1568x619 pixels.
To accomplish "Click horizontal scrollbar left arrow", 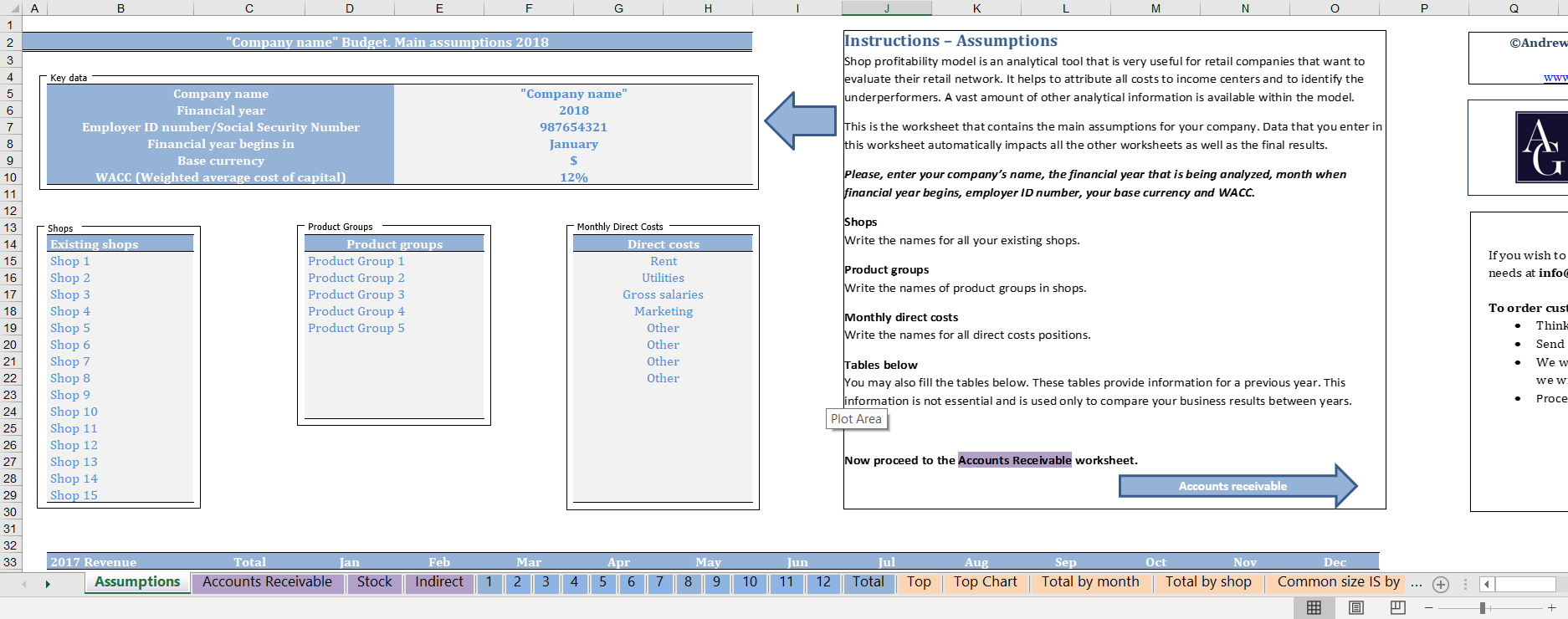I will tap(1487, 584).
